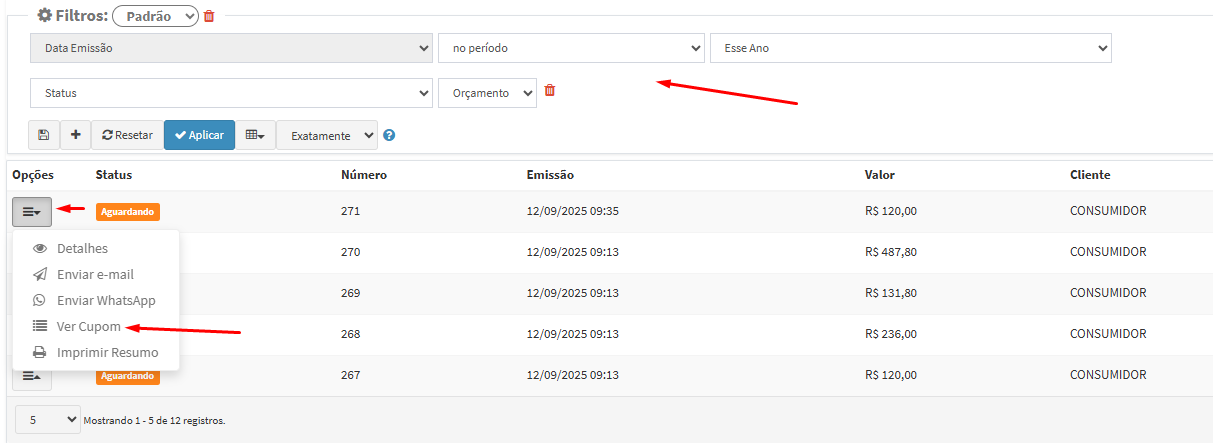1213x443 pixels.
Task: Open the table columns selector icon
Action: coord(255,135)
